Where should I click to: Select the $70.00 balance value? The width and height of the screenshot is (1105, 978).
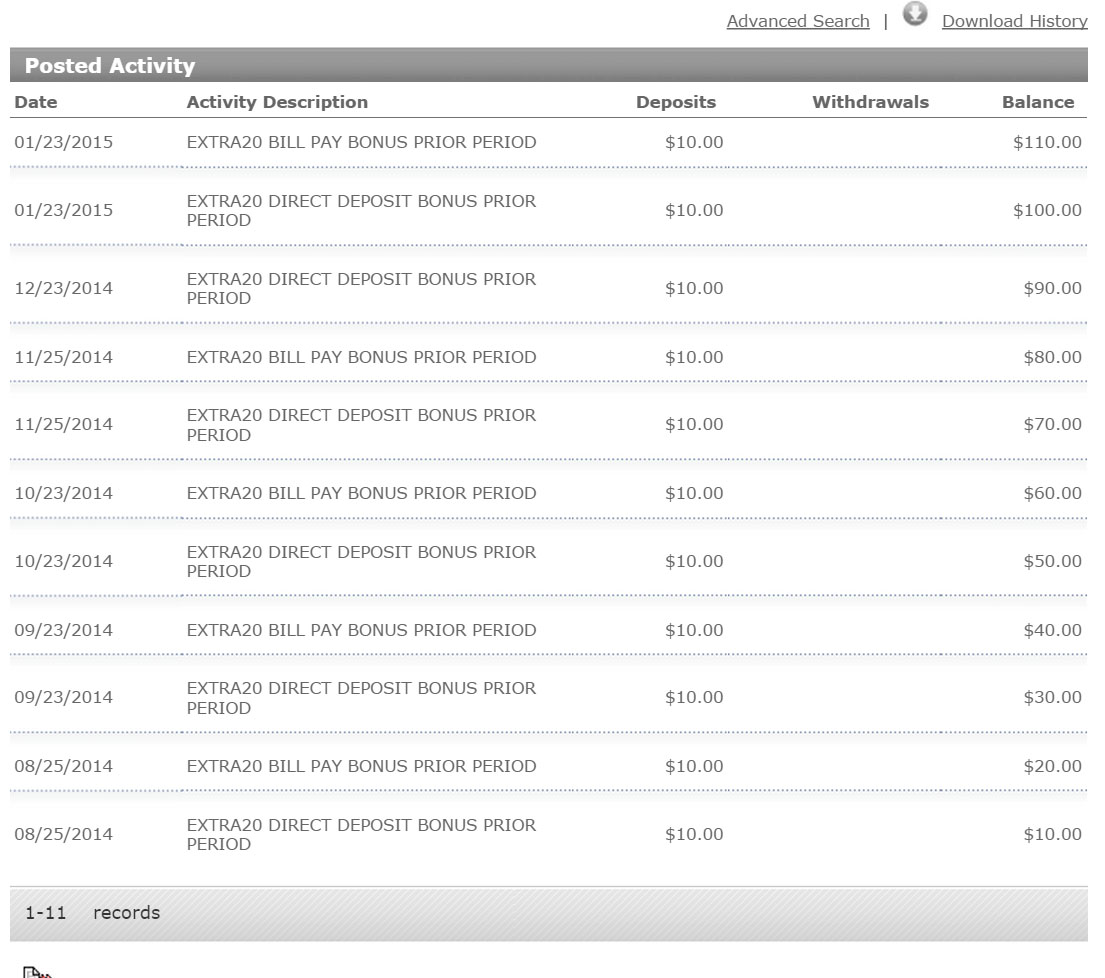tap(1053, 424)
